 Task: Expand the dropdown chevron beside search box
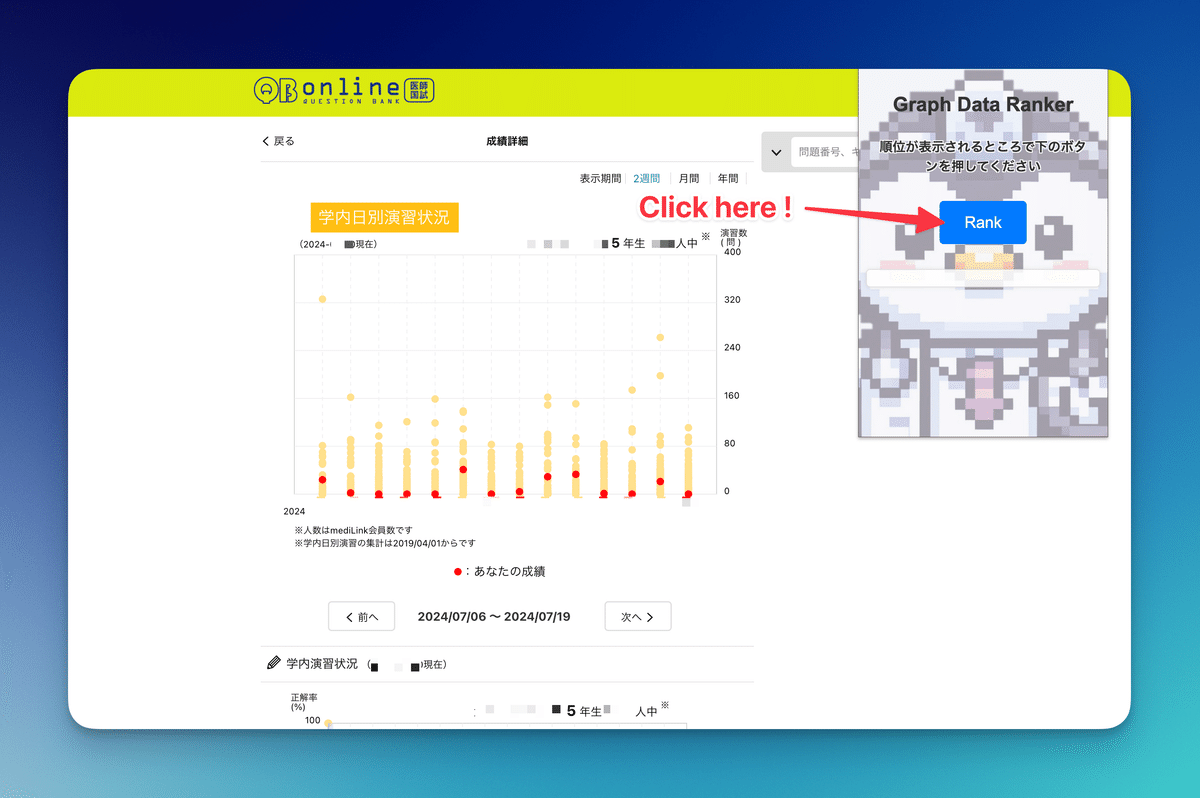tap(776, 152)
